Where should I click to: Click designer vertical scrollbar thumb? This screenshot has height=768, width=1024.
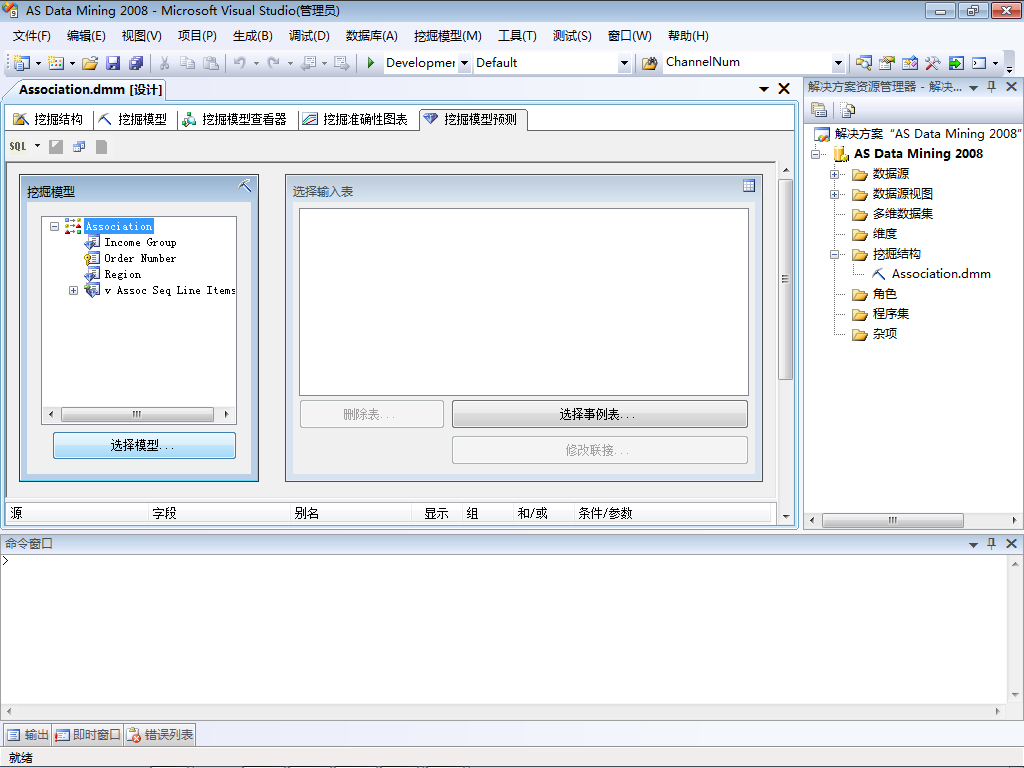pyautogui.click(x=786, y=280)
